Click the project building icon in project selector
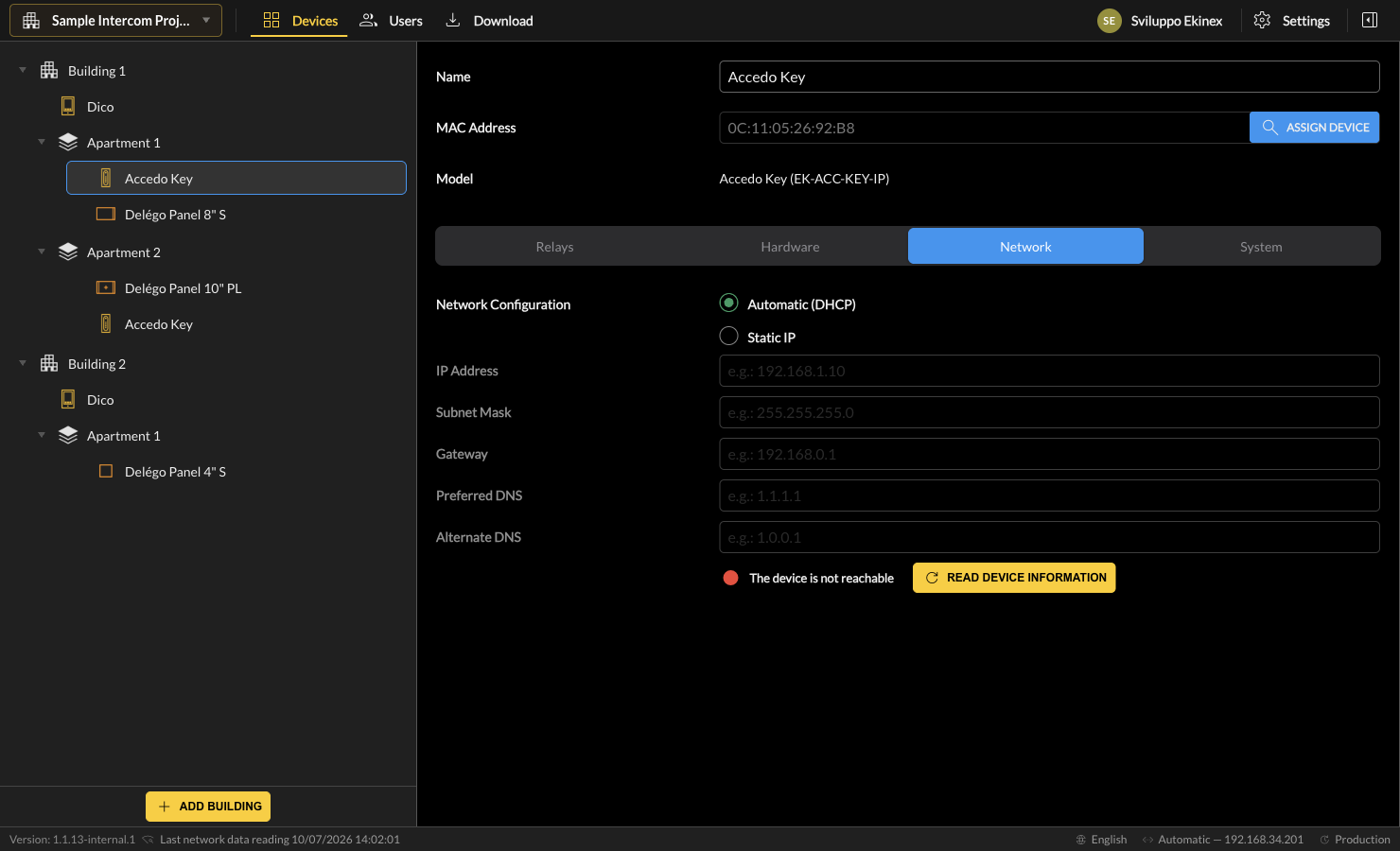The height and width of the screenshot is (851, 1400). [31, 20]
